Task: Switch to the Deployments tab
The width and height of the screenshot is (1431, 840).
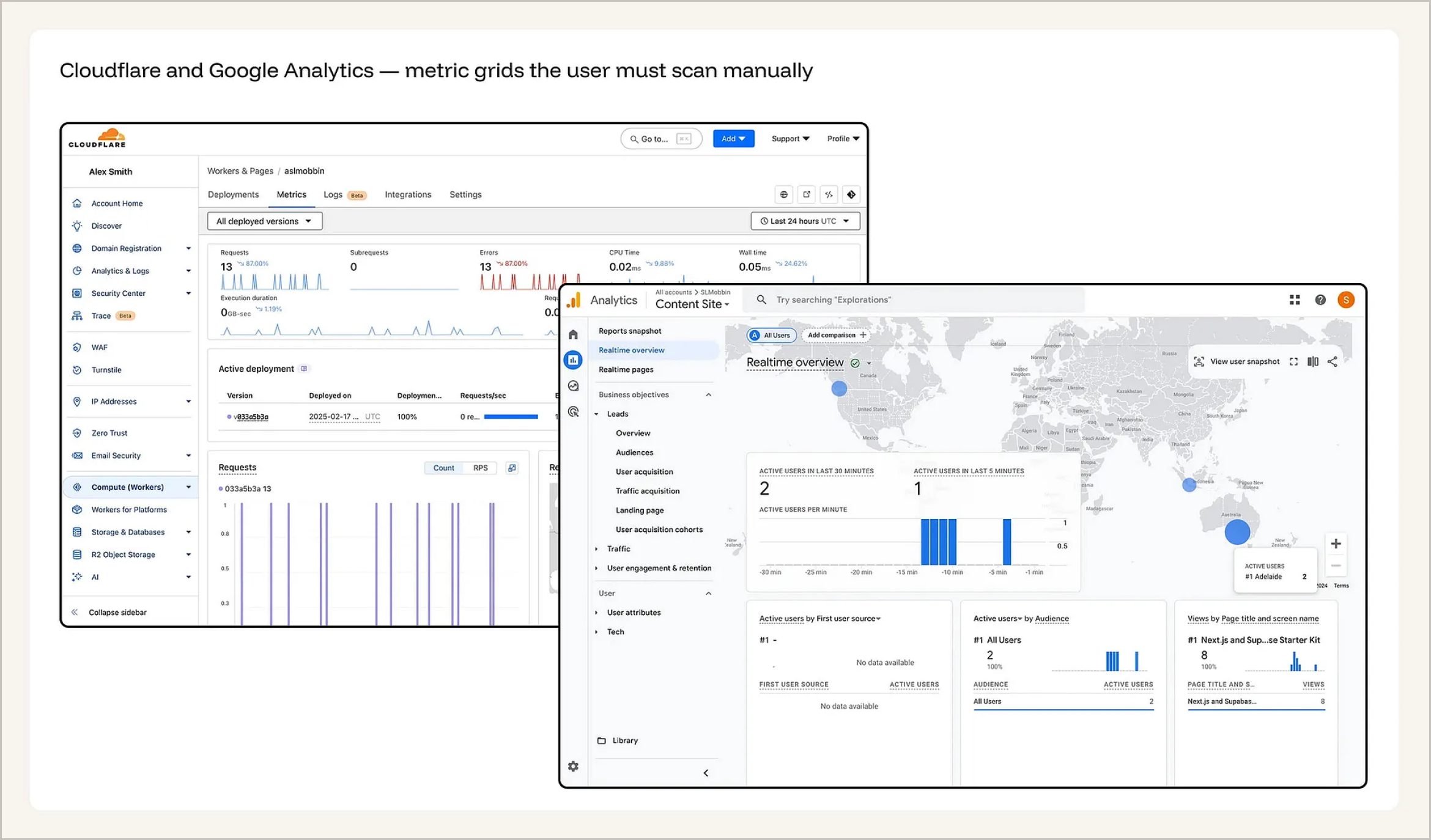Action: click(x=233, y=194)
